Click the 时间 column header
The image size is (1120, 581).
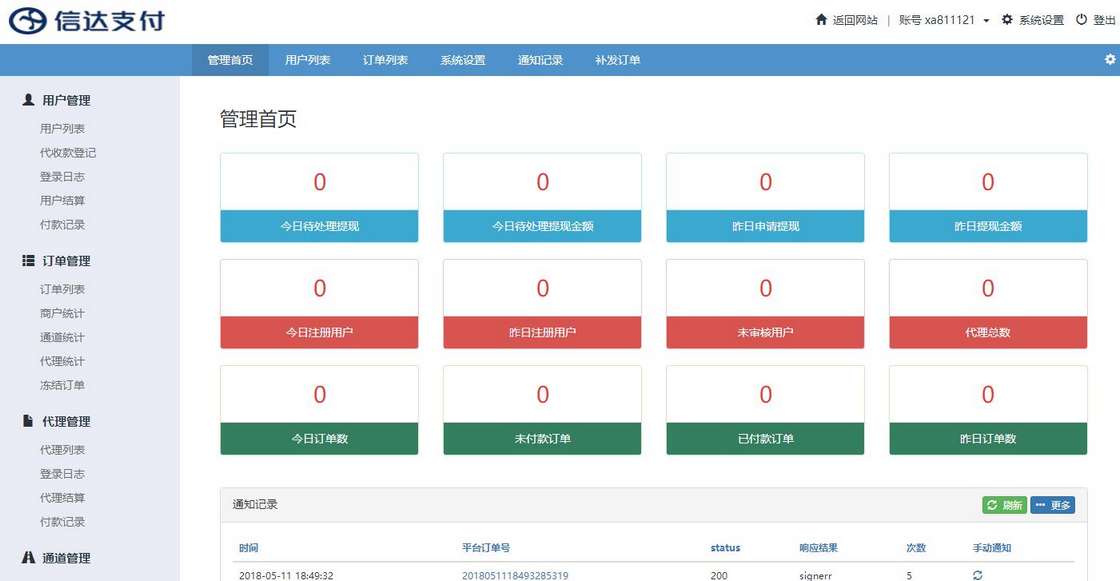tap(249, 548)
